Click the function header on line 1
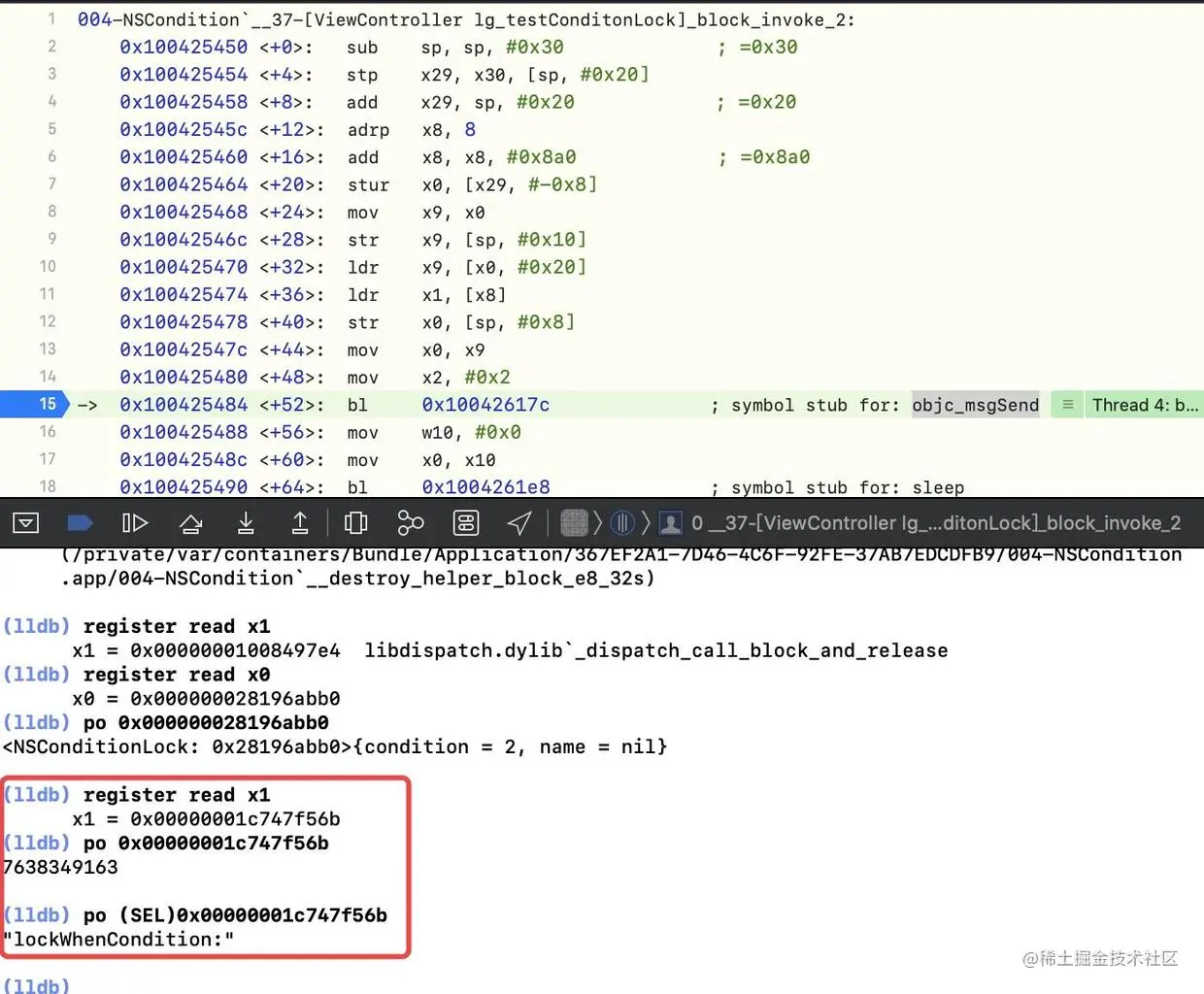Screen dimensions: 1204x994 [x=466, y=19]
